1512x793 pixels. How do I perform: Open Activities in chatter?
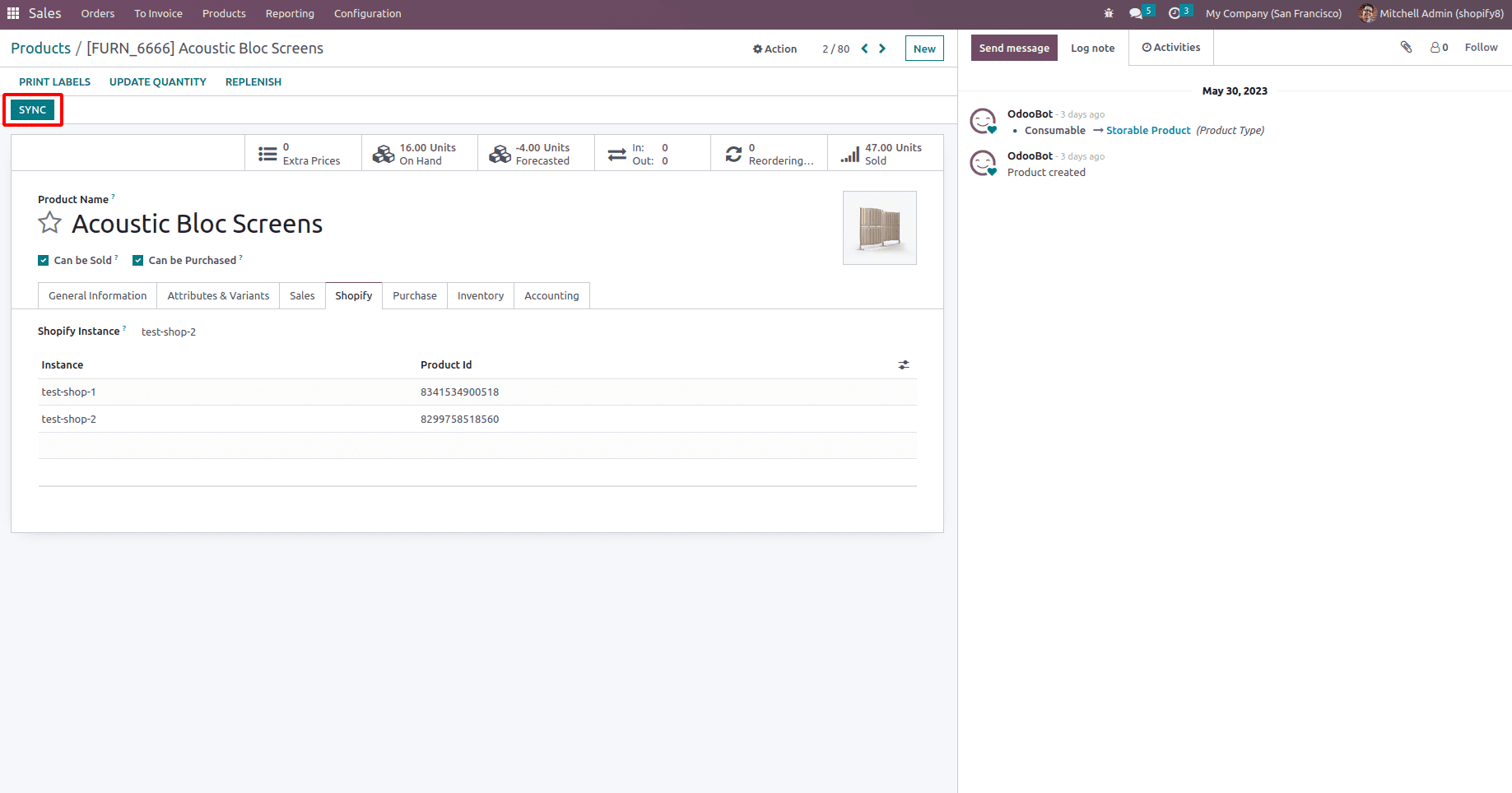click(1171, 48)
